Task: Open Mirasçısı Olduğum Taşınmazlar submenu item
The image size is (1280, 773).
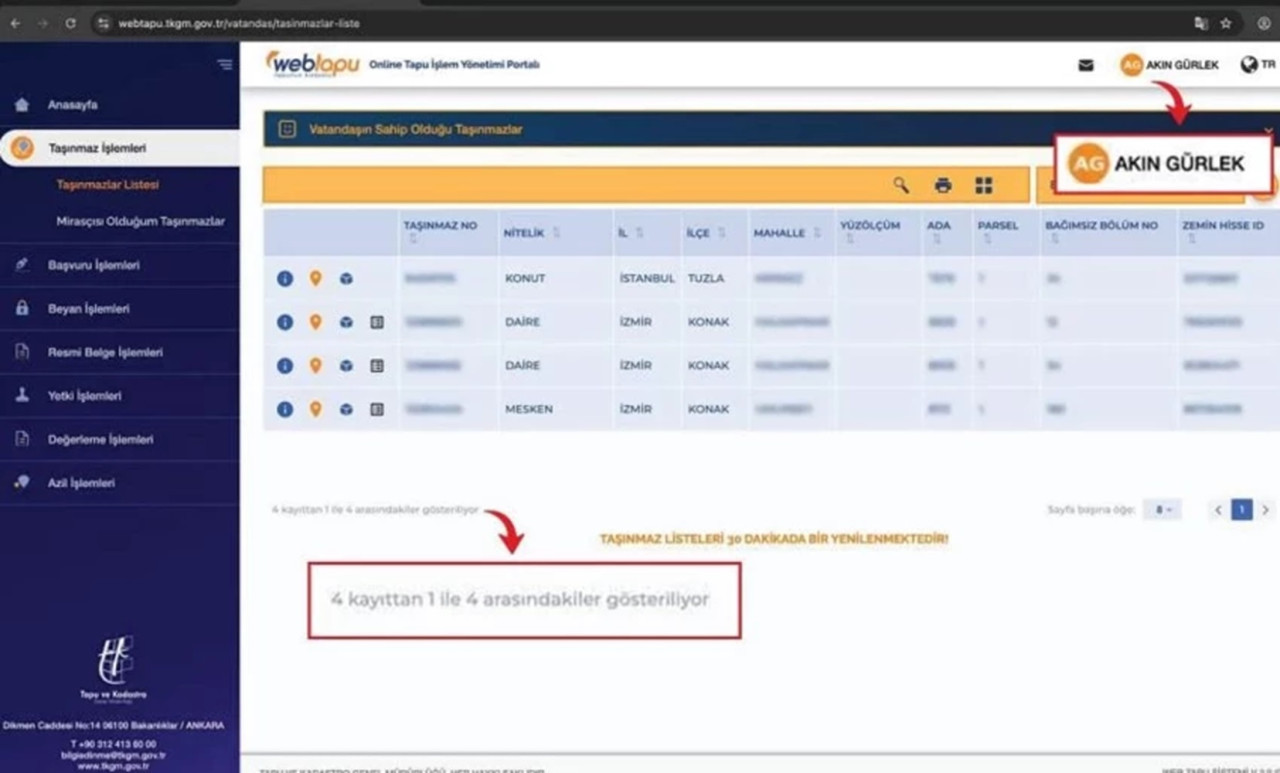Action: [x=140, y=221]
